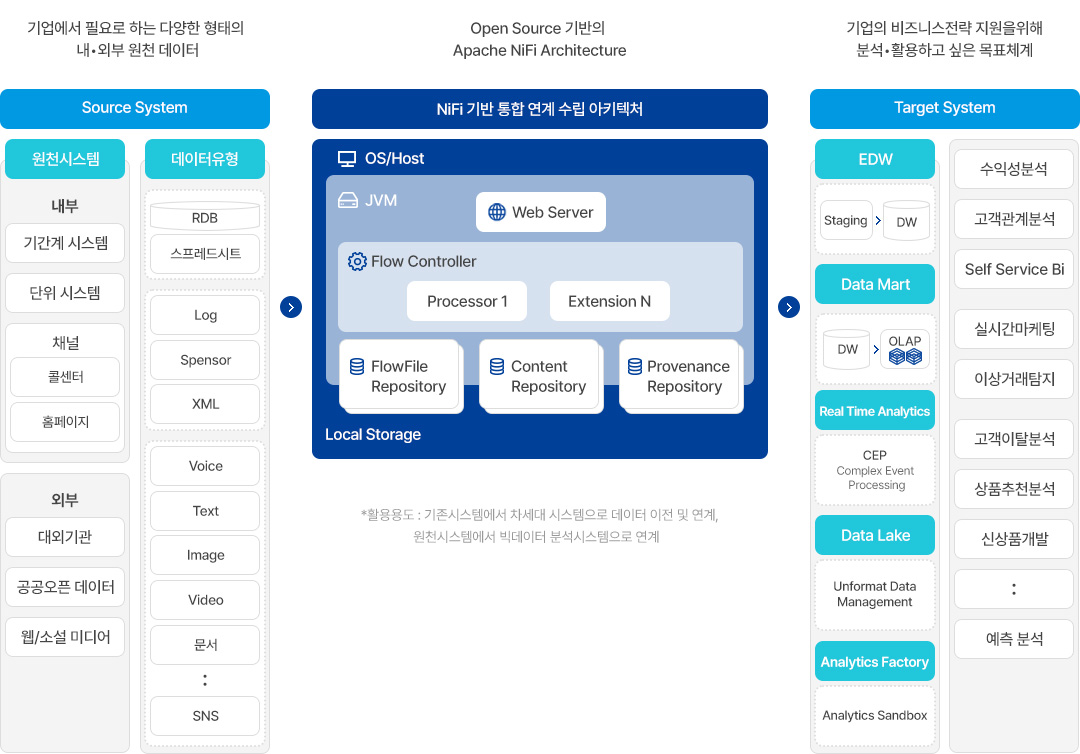
Task: Click the DW cylinder next to Staging
Action: pos(906,221)
